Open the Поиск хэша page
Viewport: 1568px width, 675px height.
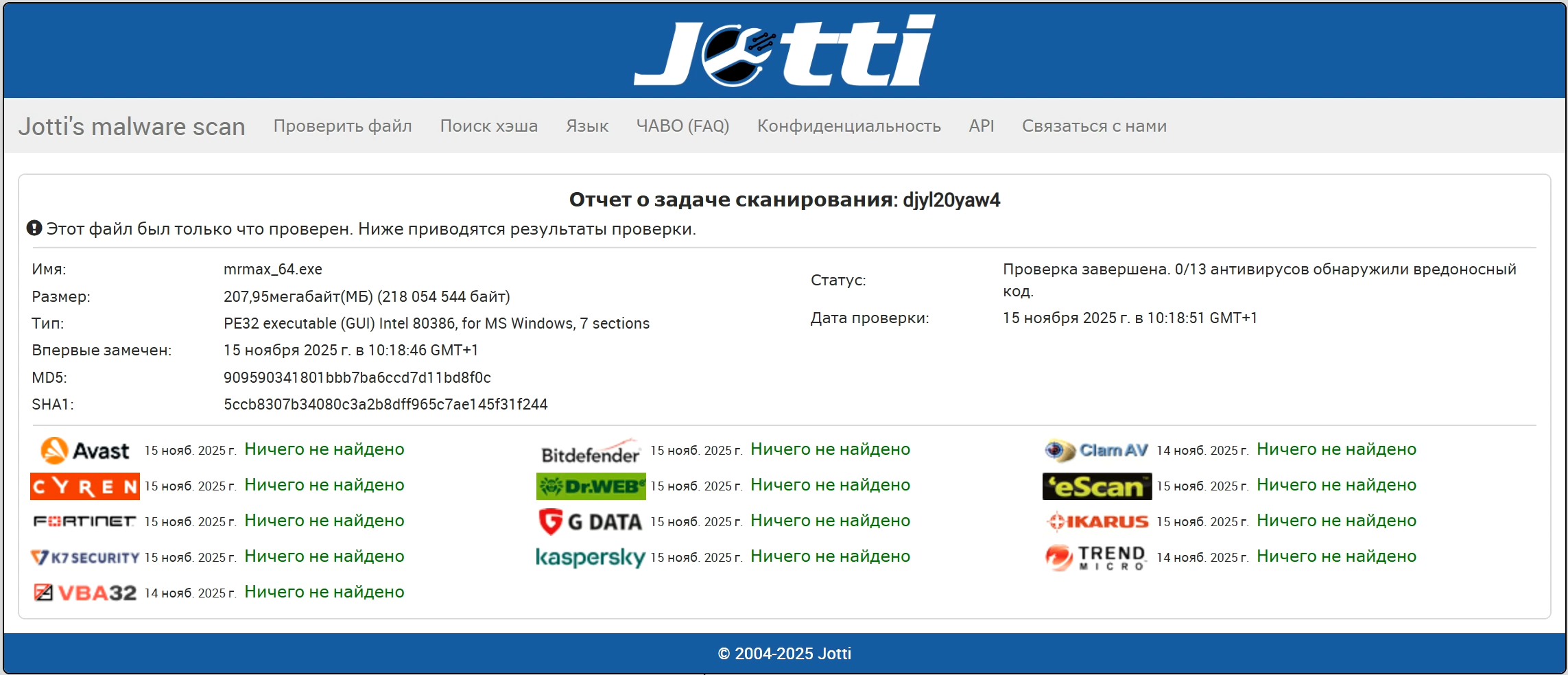click(488, 126)
